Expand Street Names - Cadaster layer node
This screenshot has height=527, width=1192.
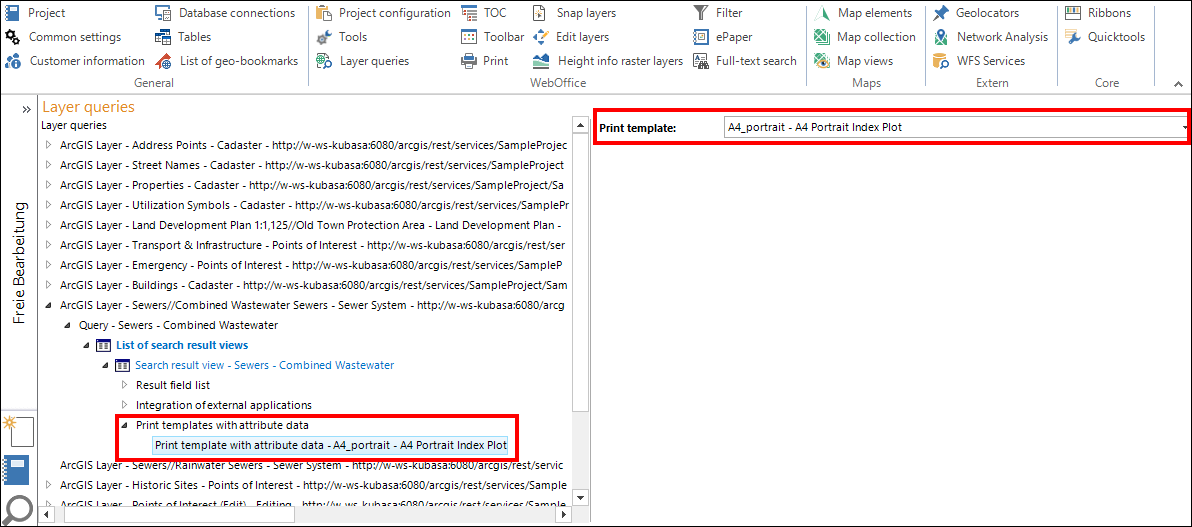click(49, 165)
